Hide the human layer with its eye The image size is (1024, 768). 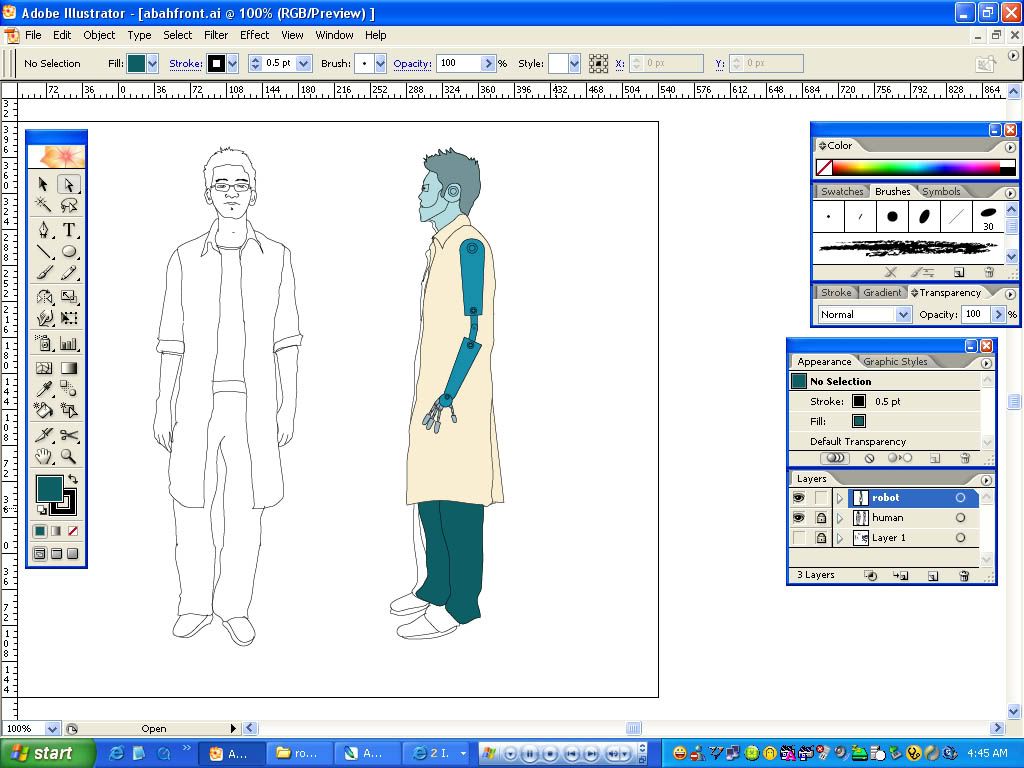799,518
